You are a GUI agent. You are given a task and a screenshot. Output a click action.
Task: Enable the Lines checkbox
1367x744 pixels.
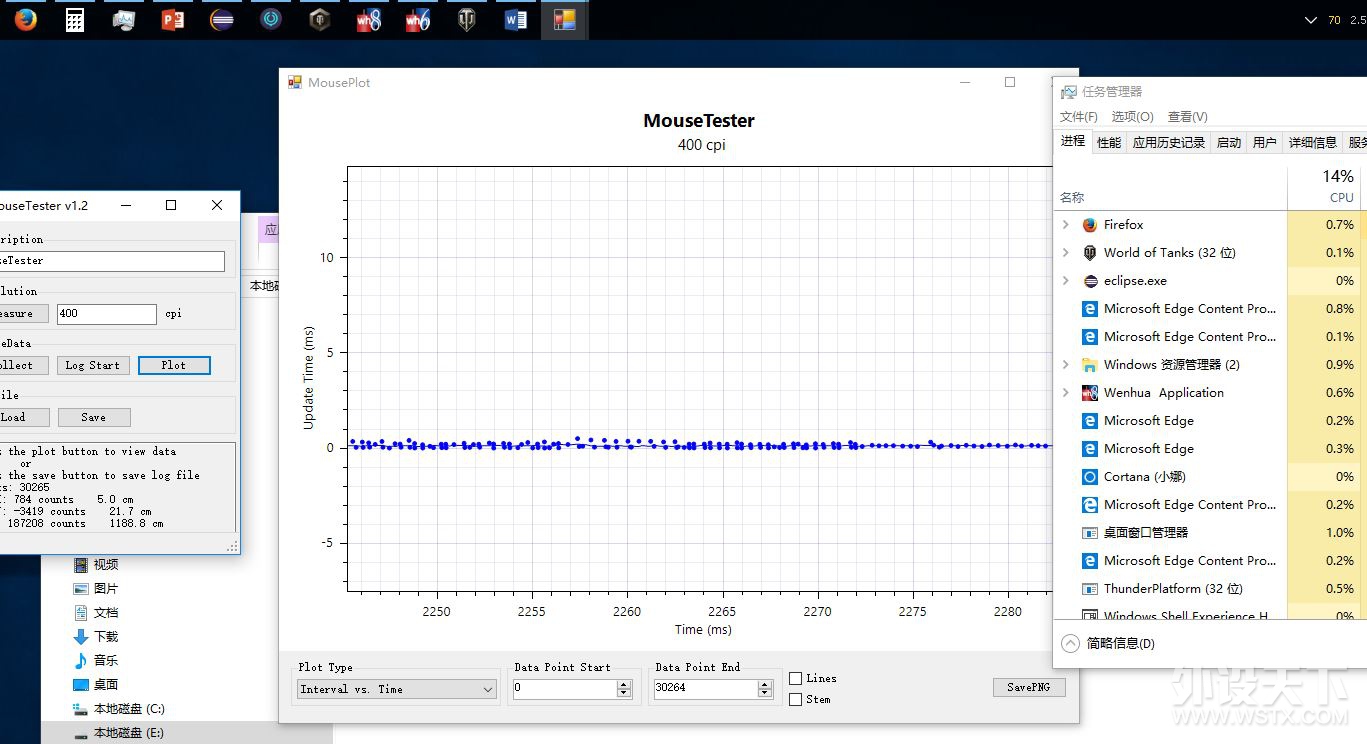pyautogui.click(x=795, y=679)
